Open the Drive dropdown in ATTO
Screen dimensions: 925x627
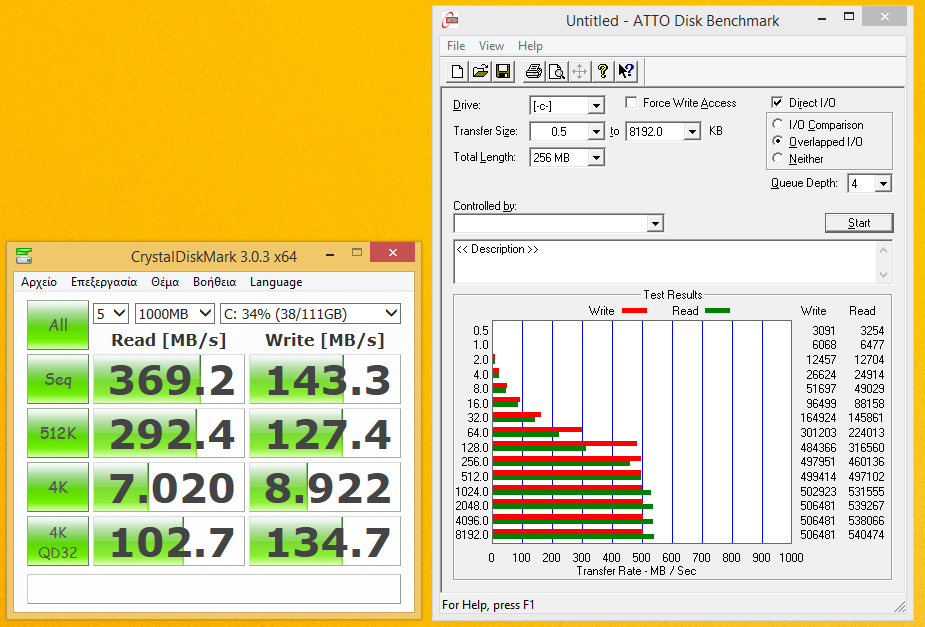tap(596, 106)
